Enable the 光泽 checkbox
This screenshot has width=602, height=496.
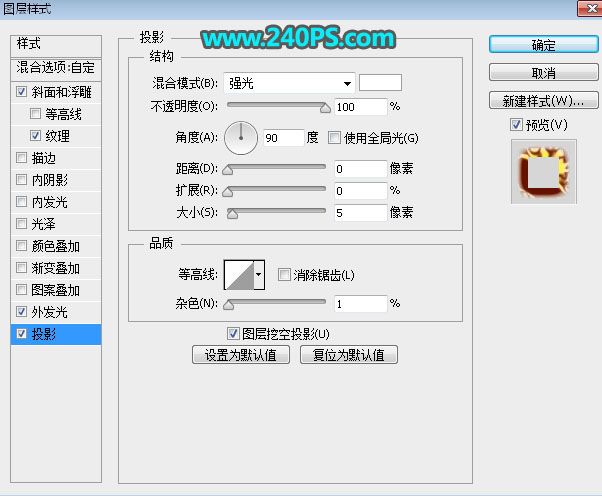(22, 223)
